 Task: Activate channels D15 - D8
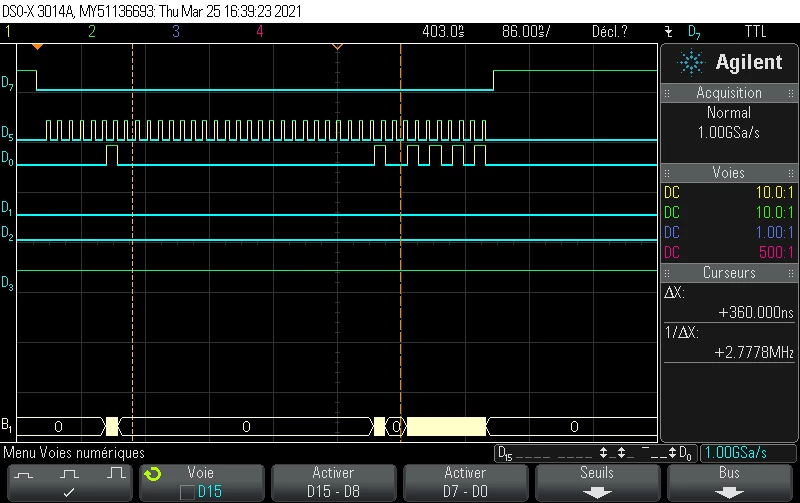pyautogui.click(x=333, y=483)
